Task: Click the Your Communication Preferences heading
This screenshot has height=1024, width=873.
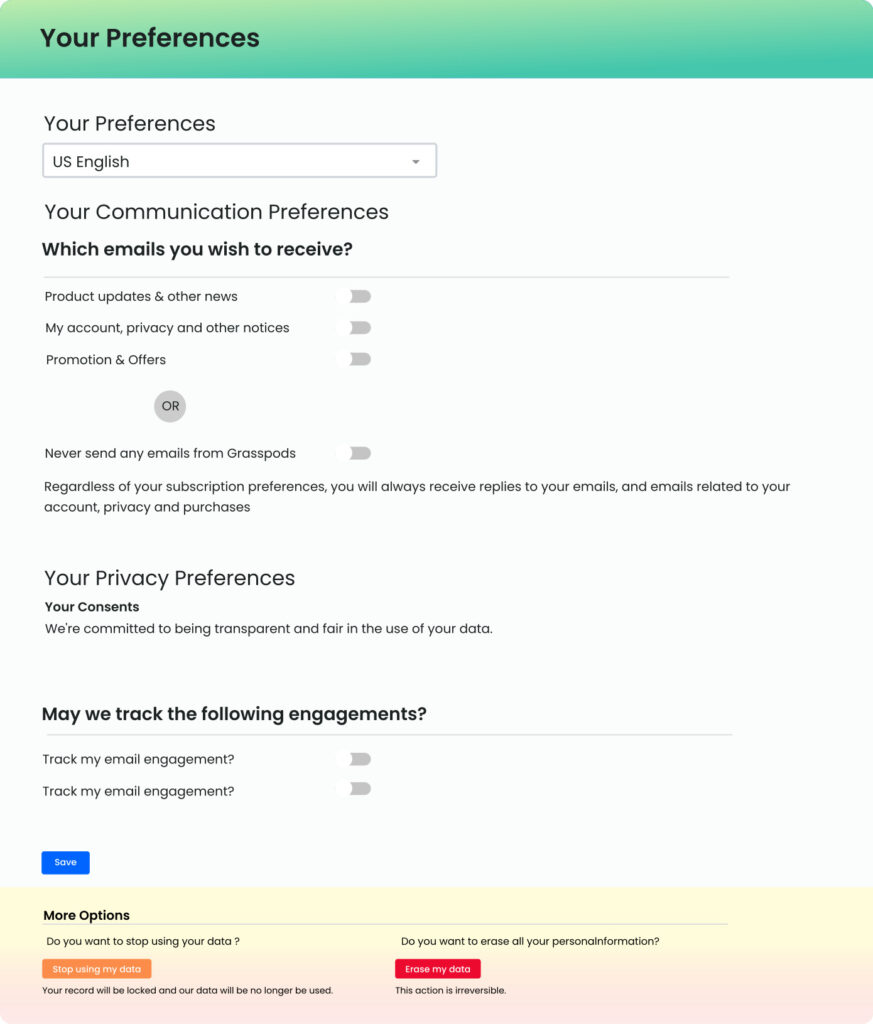Action: (216, 212)
